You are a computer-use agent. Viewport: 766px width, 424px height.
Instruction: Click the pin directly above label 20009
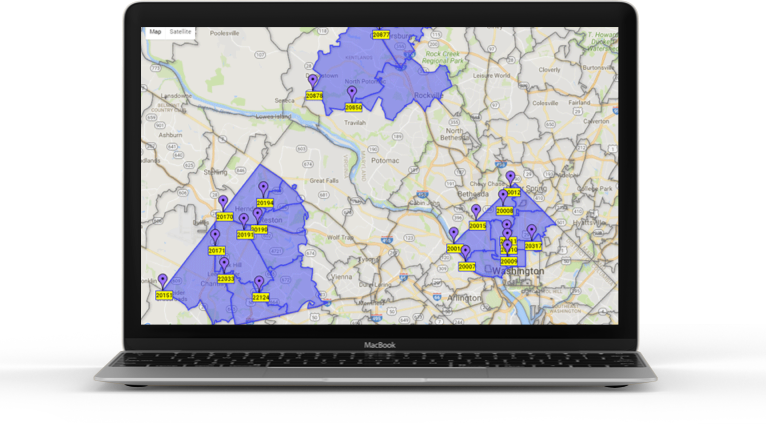pos(508,247)
